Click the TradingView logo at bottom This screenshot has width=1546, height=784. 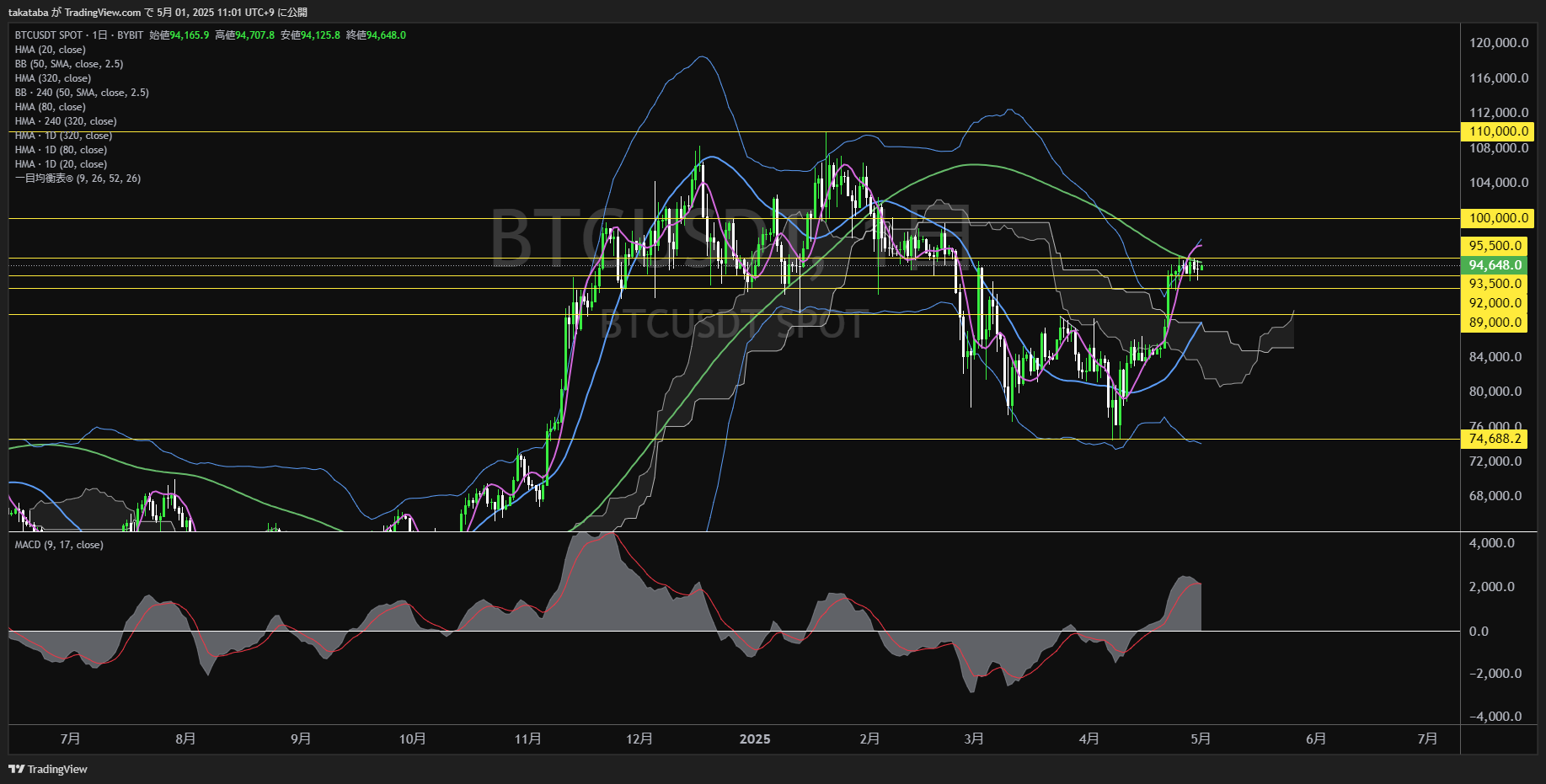click(48, 769)
